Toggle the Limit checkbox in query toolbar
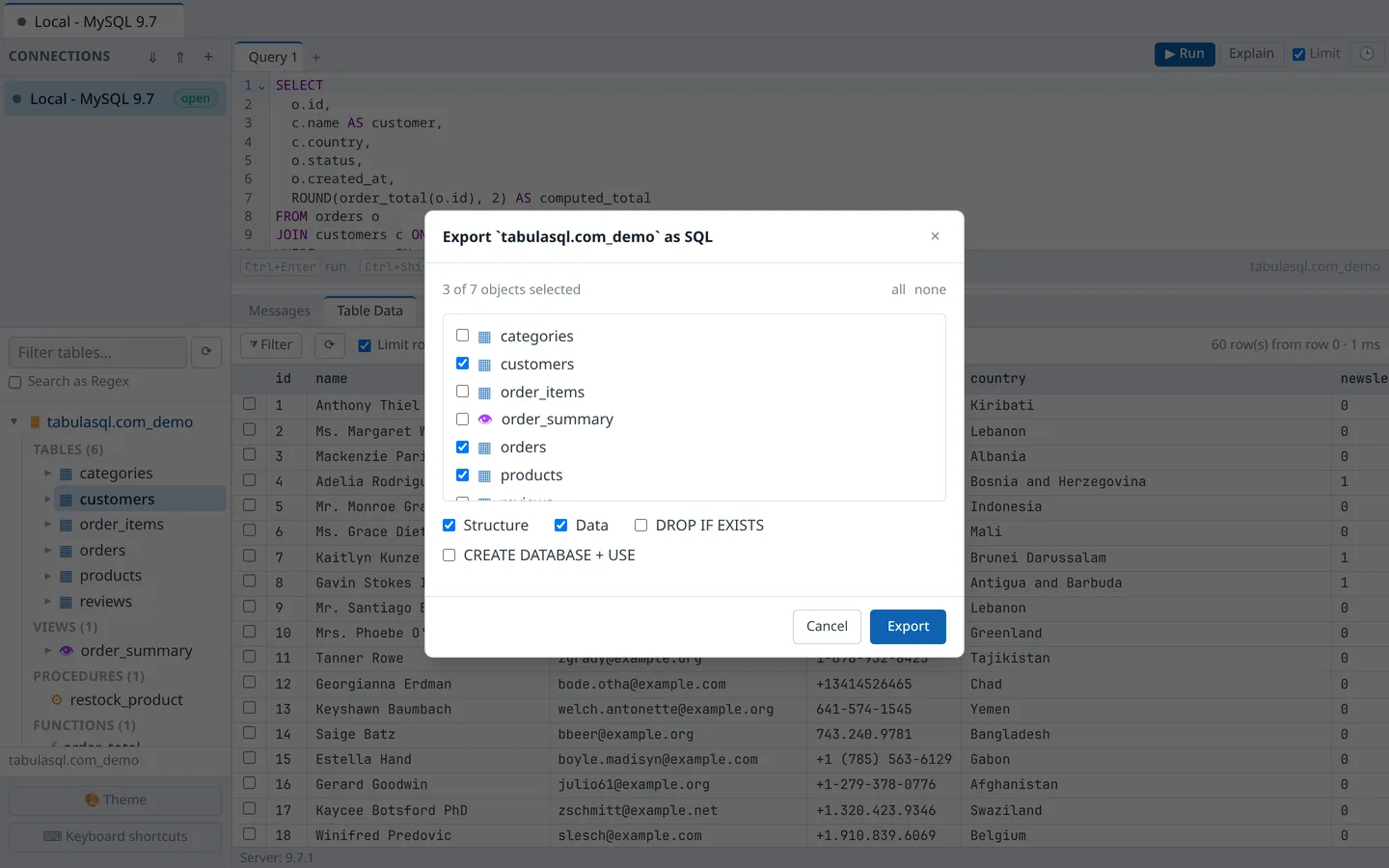 point(1298,54)
